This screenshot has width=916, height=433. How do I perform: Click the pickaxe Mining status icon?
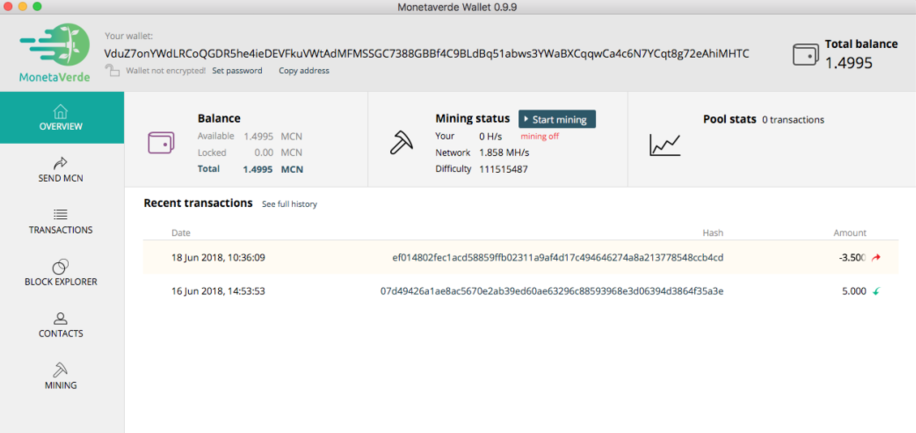click(x=401, y=142)
